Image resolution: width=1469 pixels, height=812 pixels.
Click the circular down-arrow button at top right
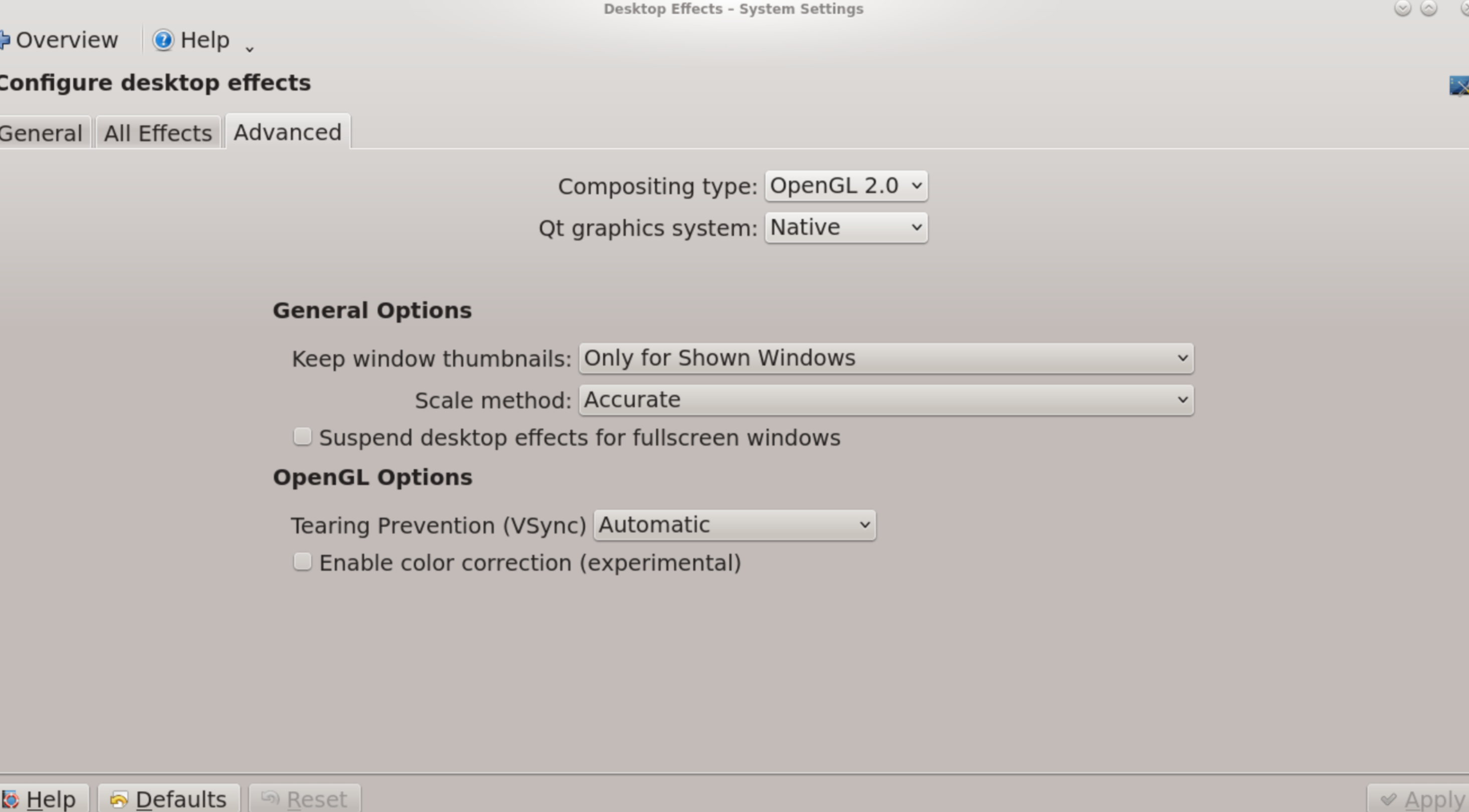[1403, 9]
